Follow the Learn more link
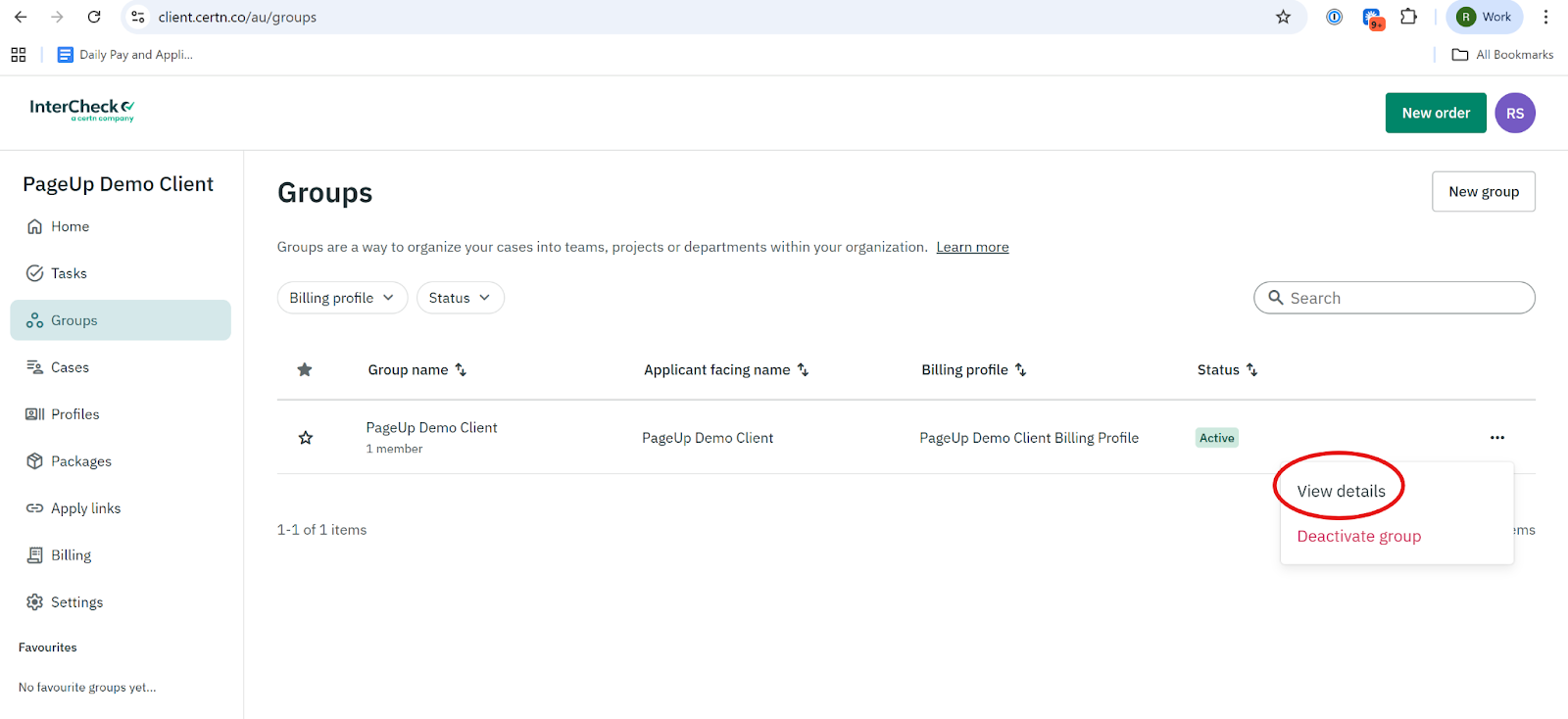The width and height of the screenshot is (1568, 719). point(972,247)
